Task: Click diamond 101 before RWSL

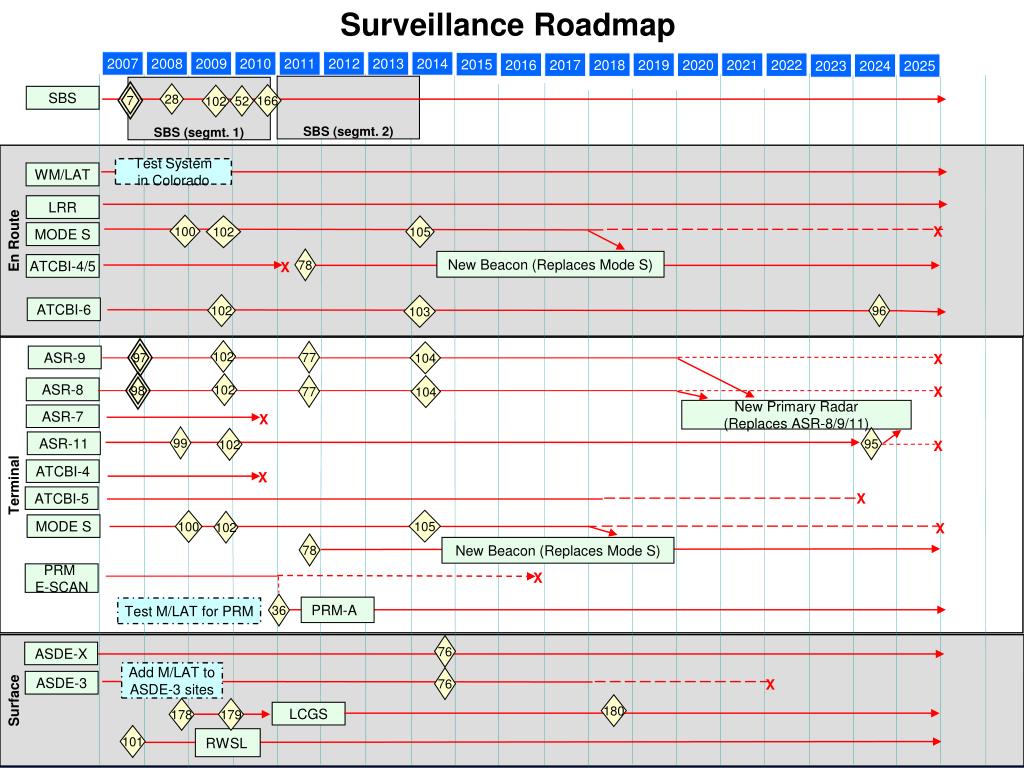Action: (x=132, y=742)
